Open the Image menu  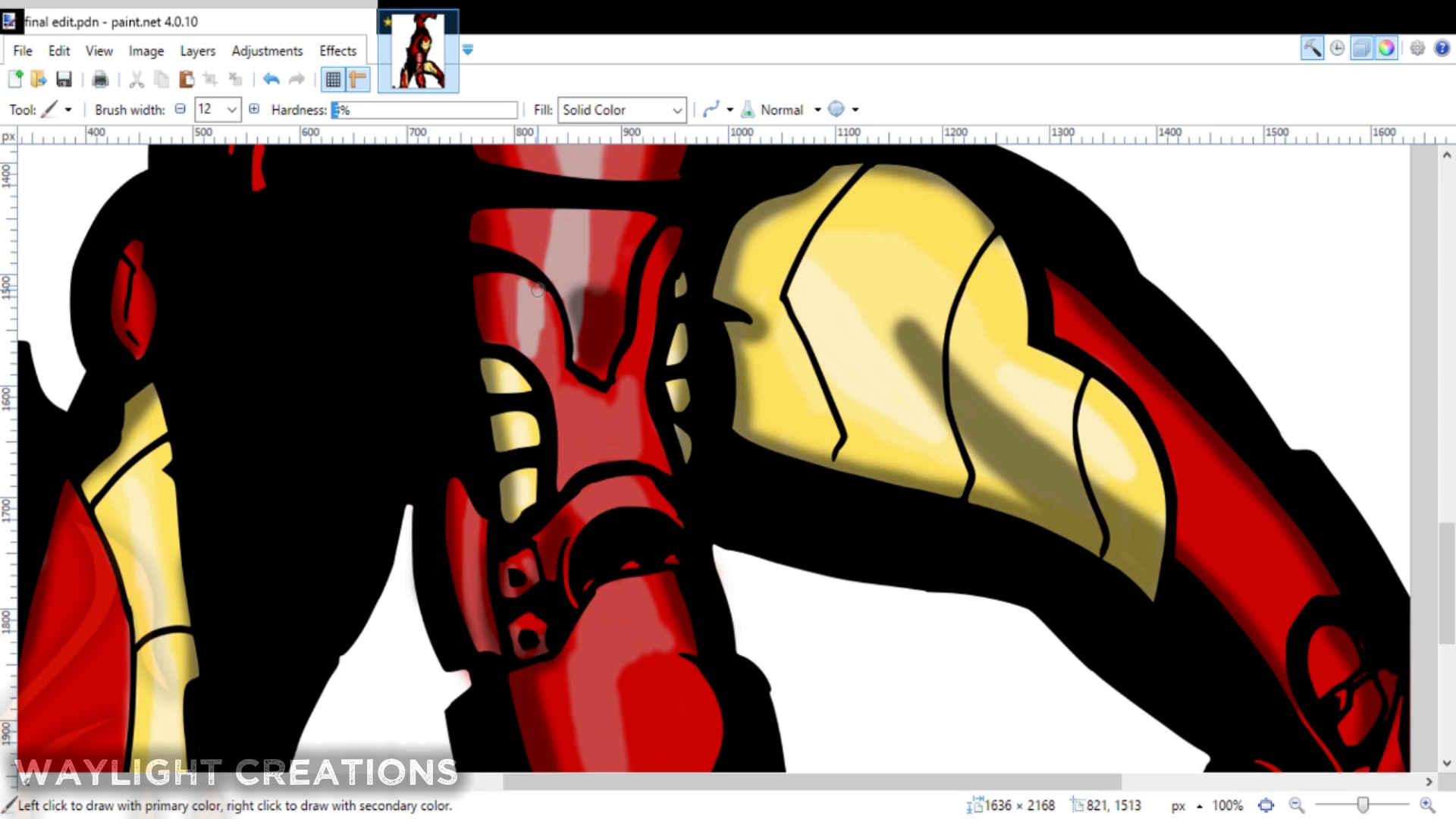coord(146,51)
